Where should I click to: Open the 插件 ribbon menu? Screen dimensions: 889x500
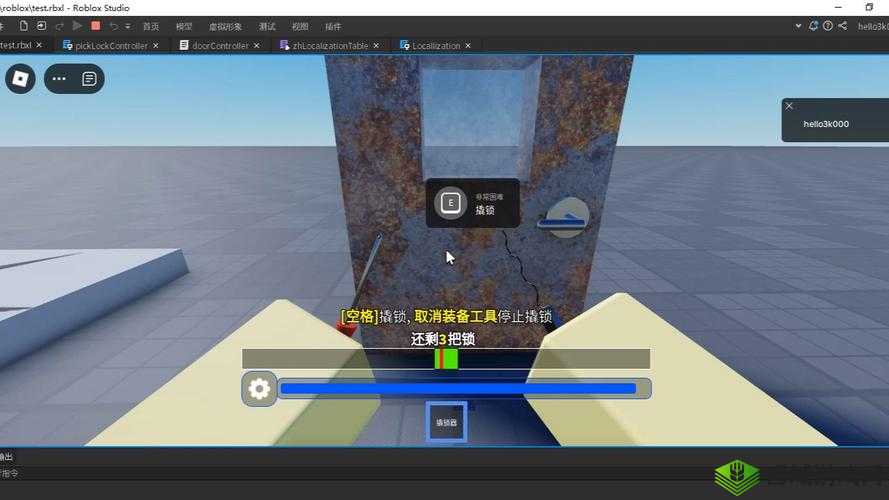[x=333, y=26]
